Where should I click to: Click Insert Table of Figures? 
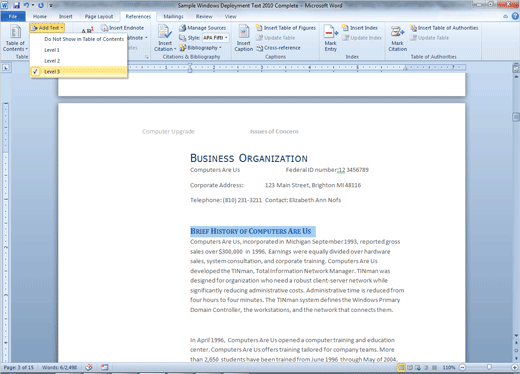click(286, 28)
